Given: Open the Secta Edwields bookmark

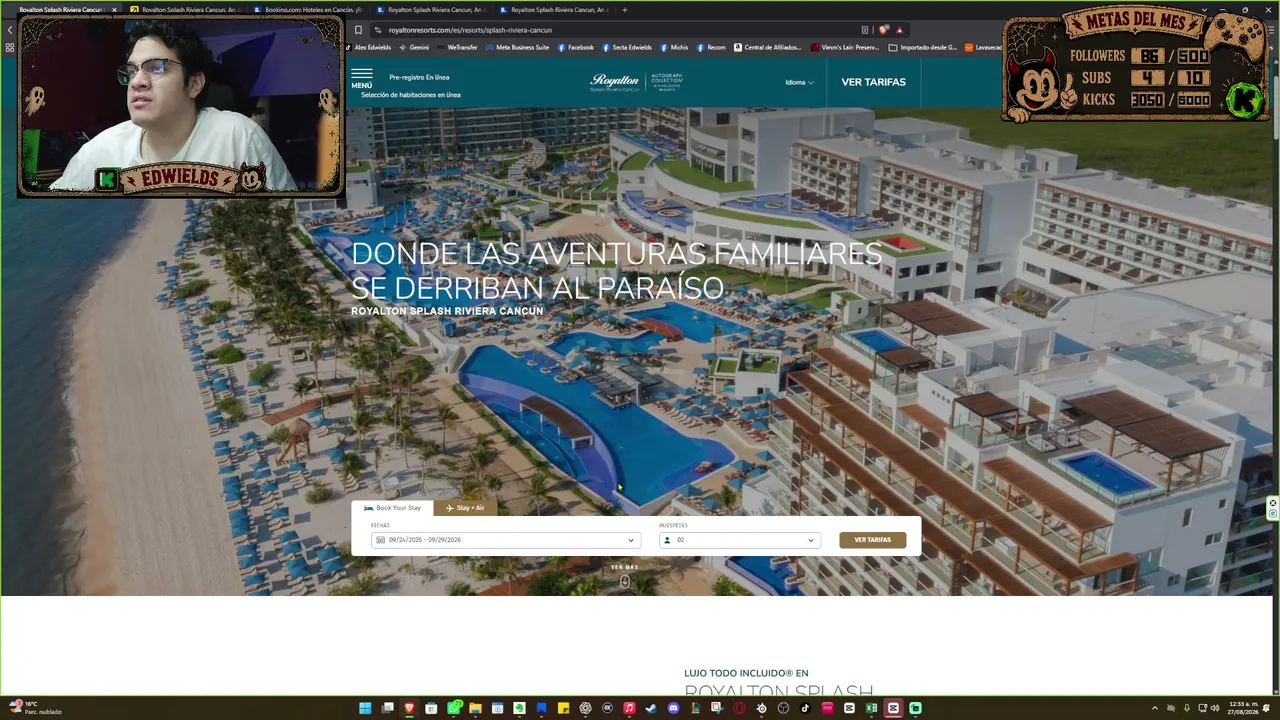Looking at the screenshot, I should [627, 47].
